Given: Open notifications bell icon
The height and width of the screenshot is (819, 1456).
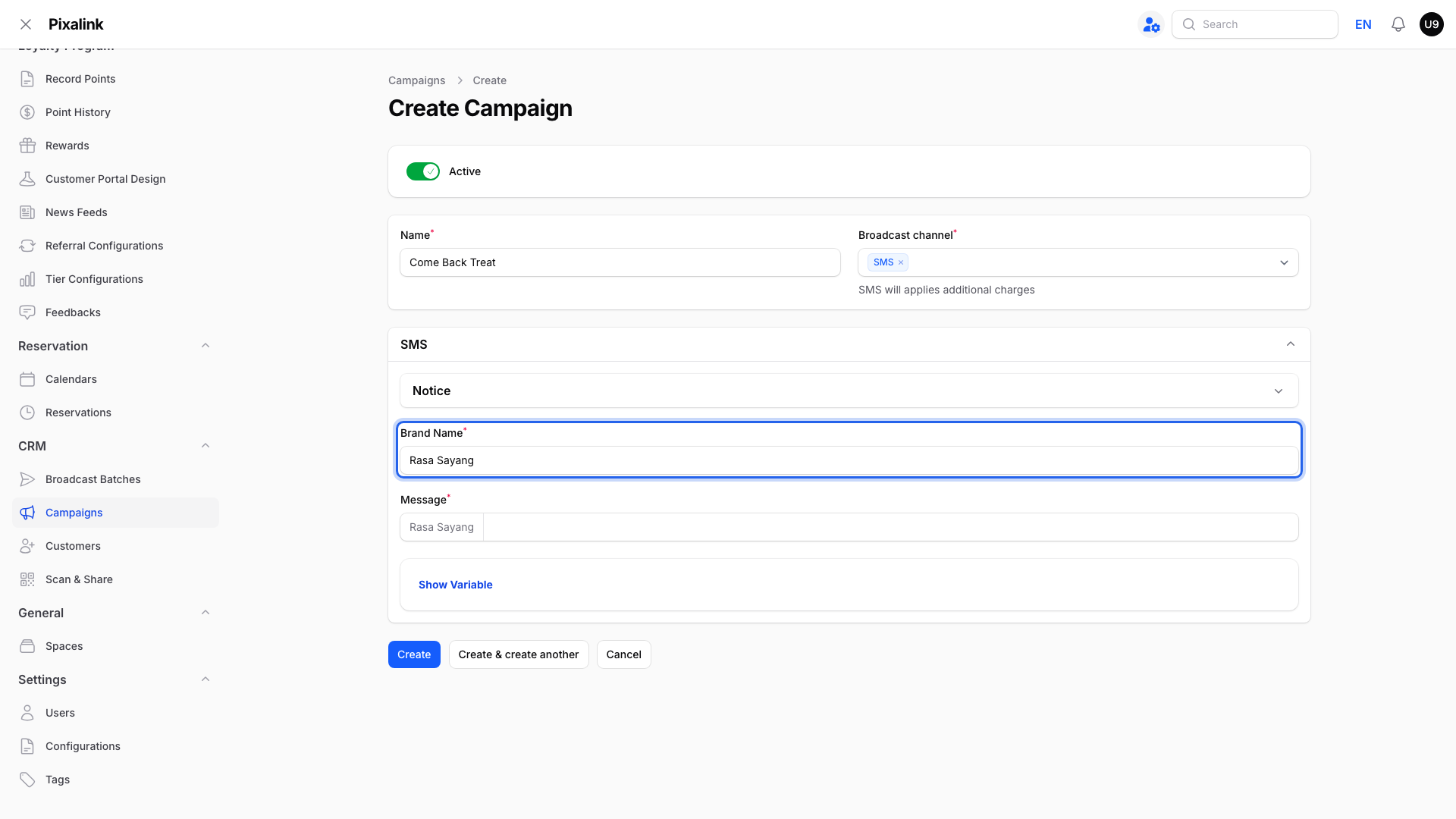Looking at the screenshot, I should (1398, 24).
